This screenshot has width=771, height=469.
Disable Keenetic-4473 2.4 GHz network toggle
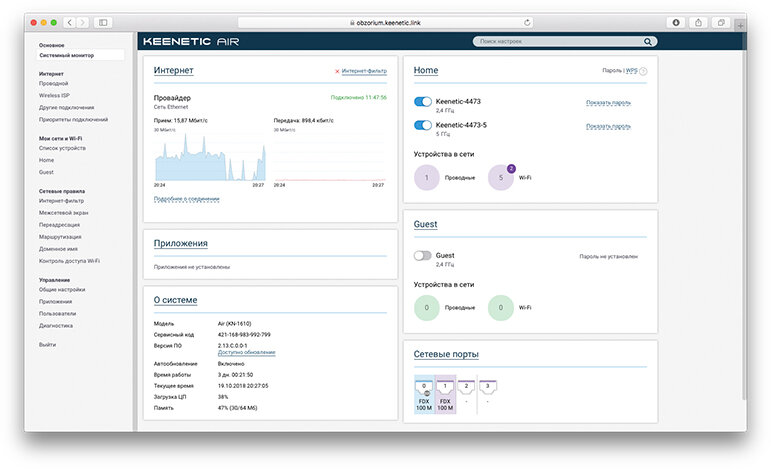[x=422, y=101]
